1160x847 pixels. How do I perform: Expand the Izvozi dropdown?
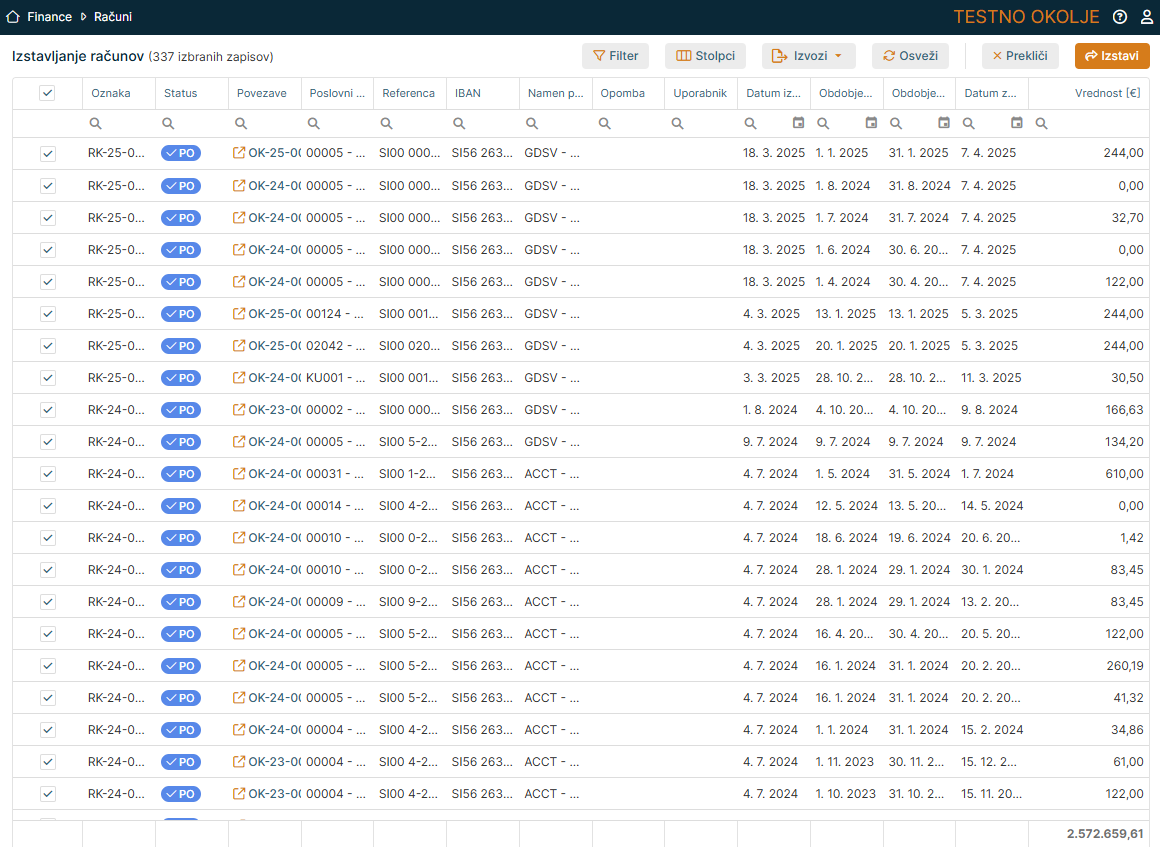pos(808,56)
